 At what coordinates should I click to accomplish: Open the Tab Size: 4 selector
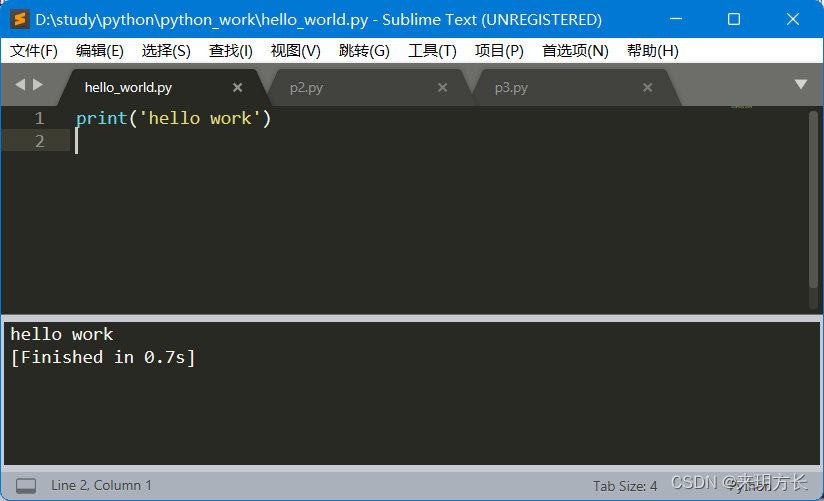pyautogui.click(x=625, y=486)
